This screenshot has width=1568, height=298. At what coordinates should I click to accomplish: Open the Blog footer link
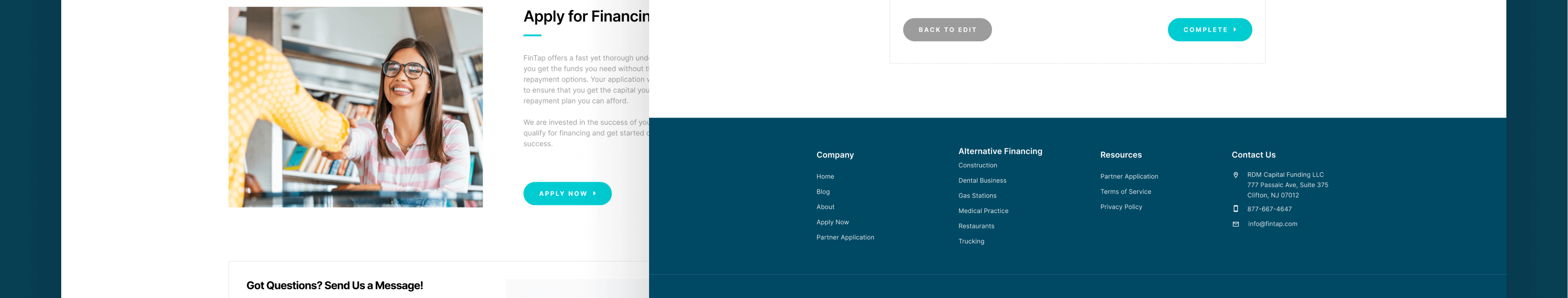pos(822,192)
